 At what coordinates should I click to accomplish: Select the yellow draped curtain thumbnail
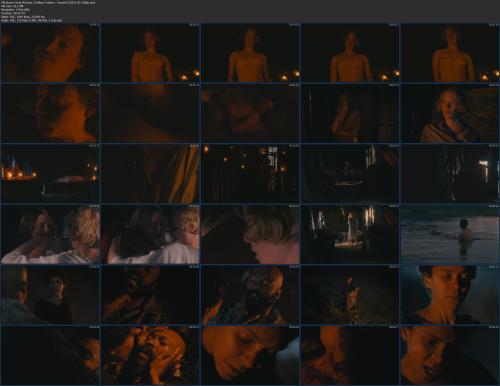[x=150, y=173]
